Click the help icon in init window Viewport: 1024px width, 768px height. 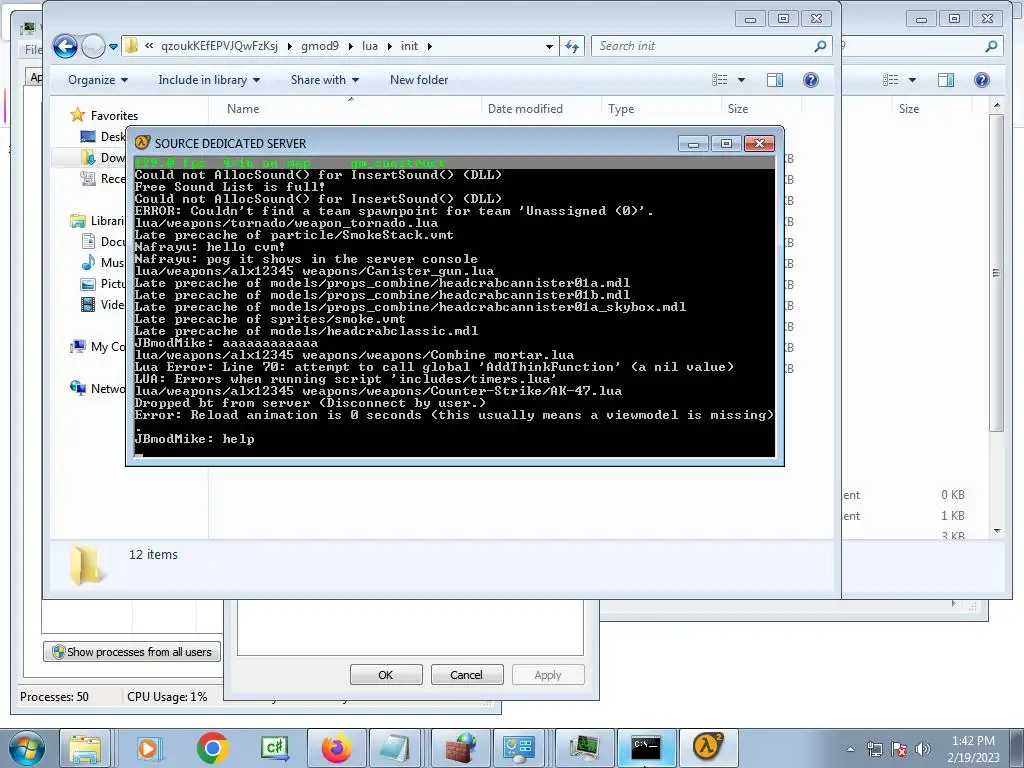click(810, 80)
